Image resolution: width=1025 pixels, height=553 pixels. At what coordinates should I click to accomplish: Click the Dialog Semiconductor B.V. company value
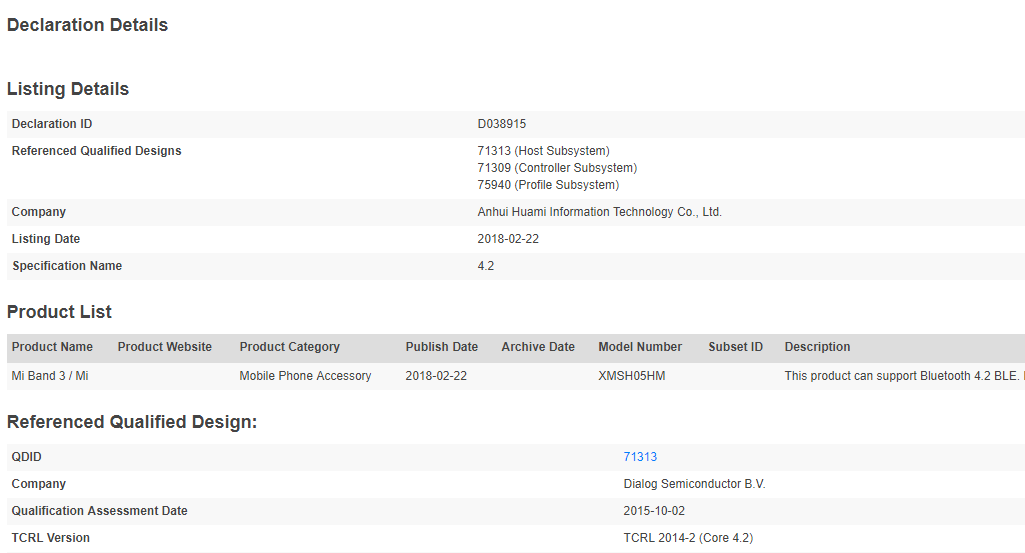(x=694, y=484)
